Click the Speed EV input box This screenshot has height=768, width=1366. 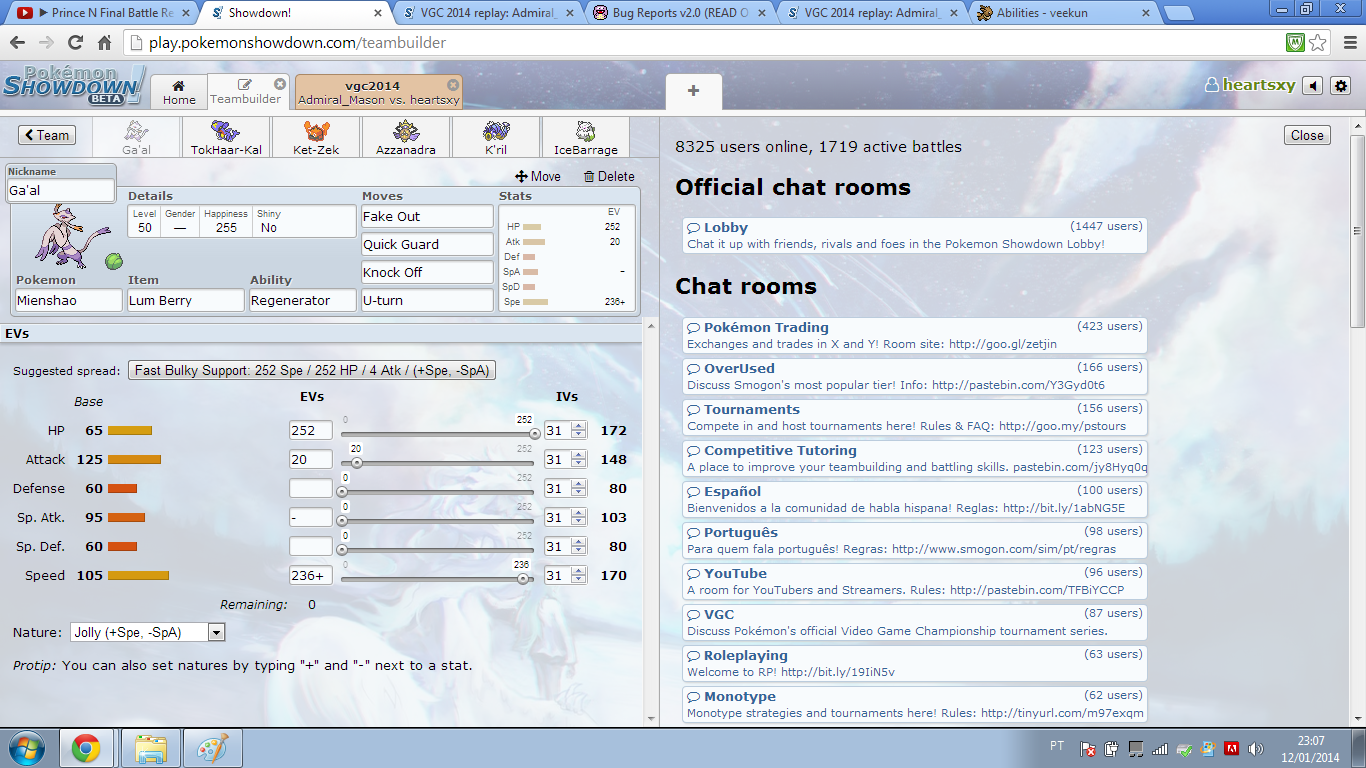[311, 575]
